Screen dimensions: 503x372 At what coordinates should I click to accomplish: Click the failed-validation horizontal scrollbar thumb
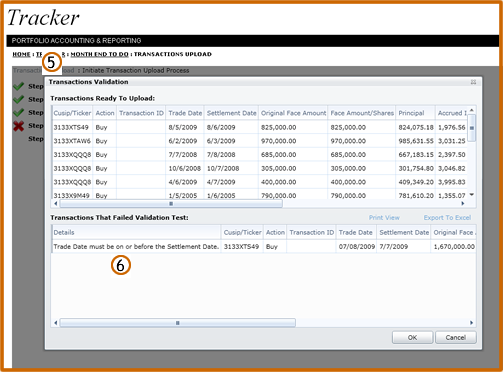click(177, 323)
